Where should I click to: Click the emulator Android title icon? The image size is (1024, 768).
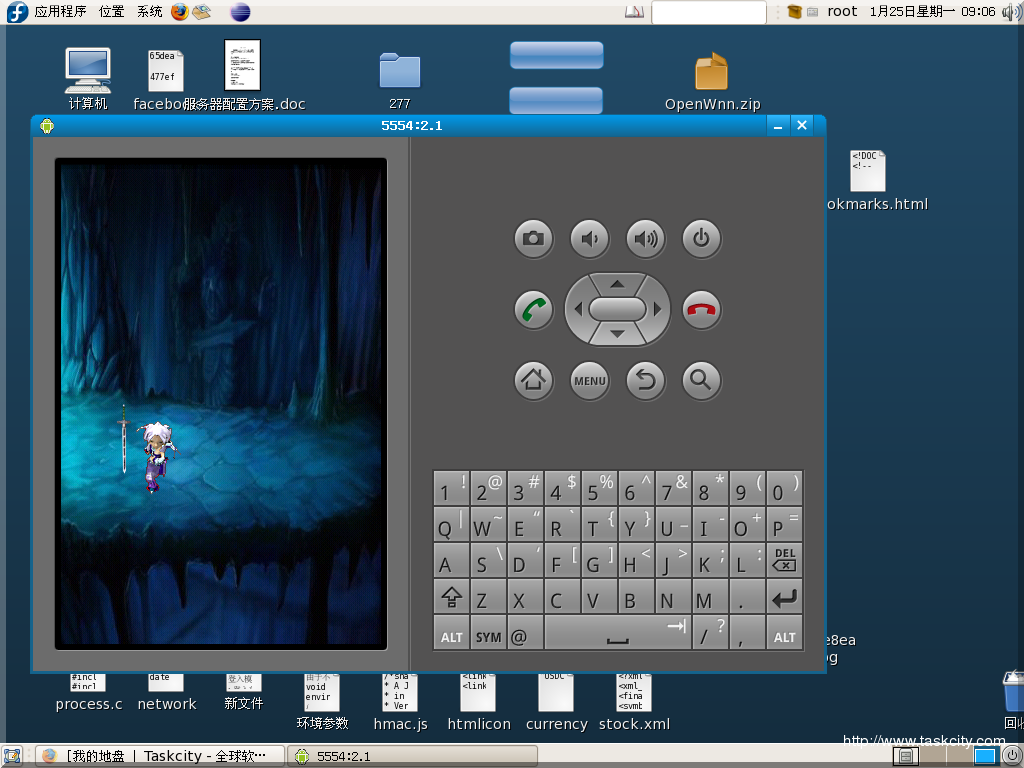(46, 125)
